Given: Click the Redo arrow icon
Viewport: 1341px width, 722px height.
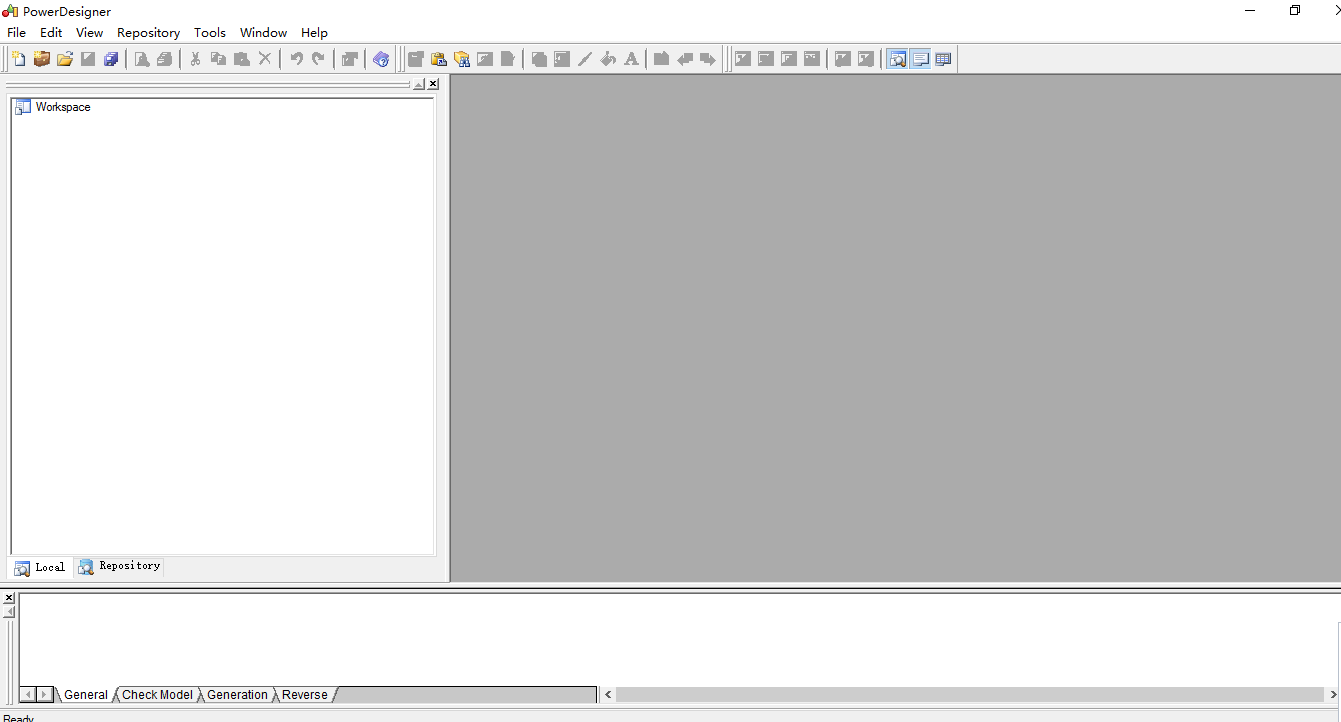Looking at the screenshot, I should click(x=319, y=59).
